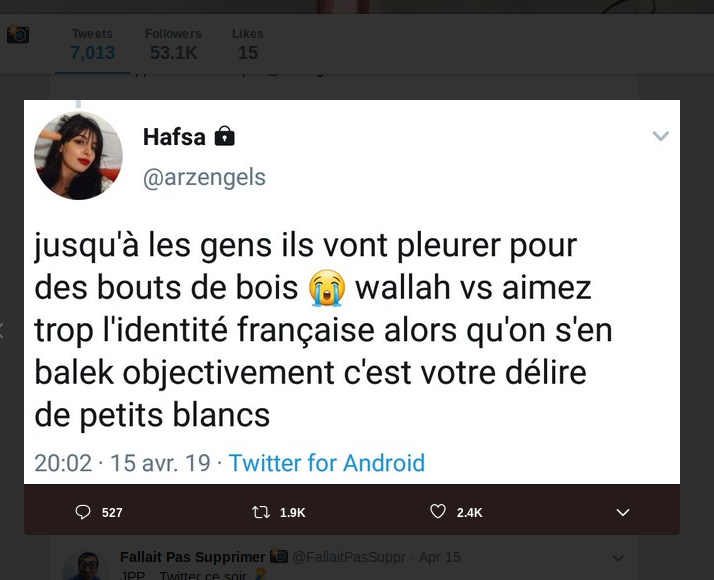714x580 pixels.
Task: Open the @FallaitPasSuppr handle link
Action: click(x=348, y=557)
